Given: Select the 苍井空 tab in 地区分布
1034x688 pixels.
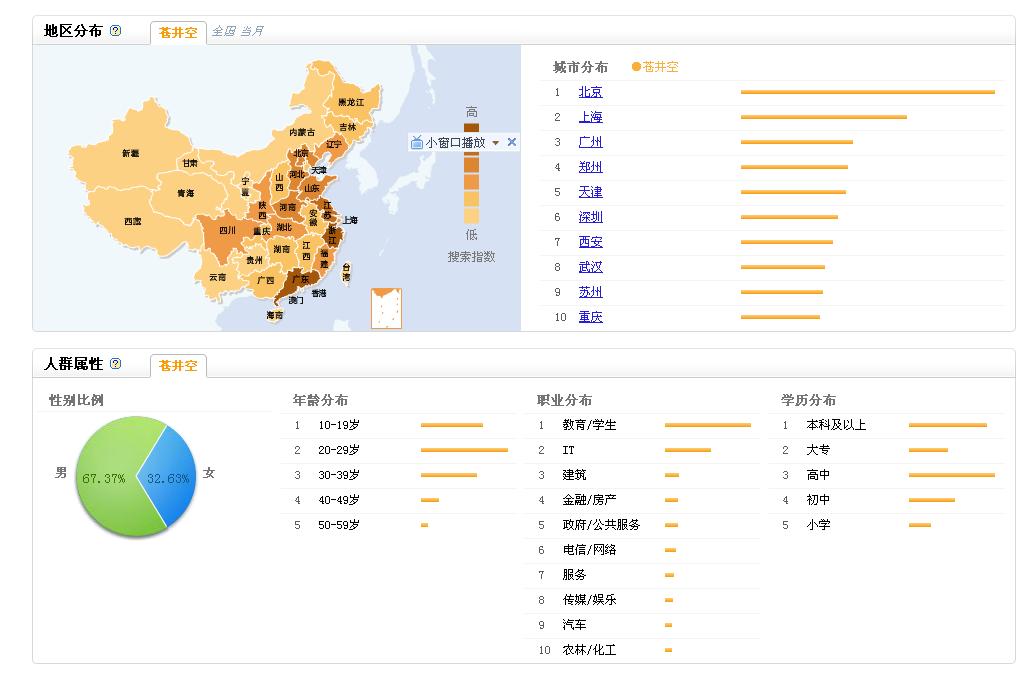Looking at the screenshot, I should pyautogui.click(x=178, y=33).
